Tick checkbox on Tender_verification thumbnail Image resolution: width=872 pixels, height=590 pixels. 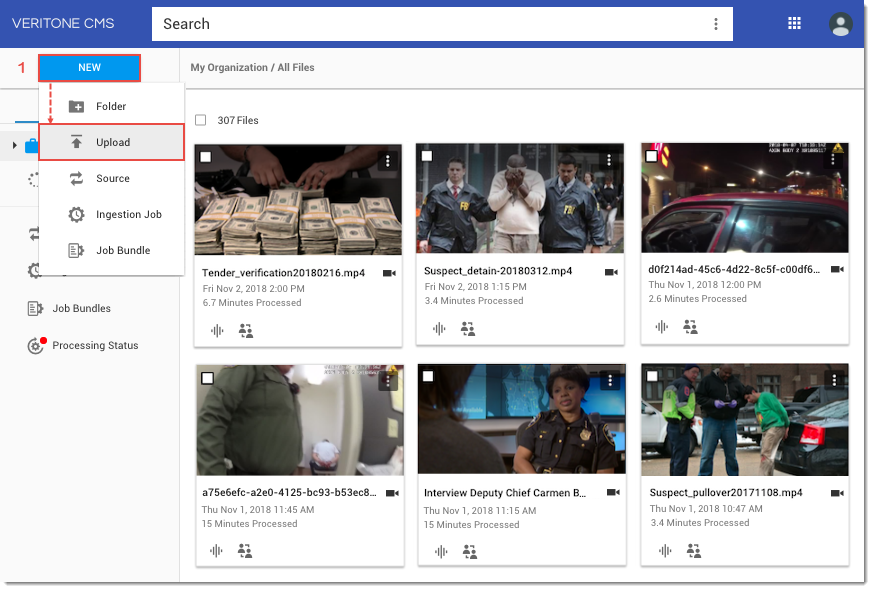(x=206, y=157)
